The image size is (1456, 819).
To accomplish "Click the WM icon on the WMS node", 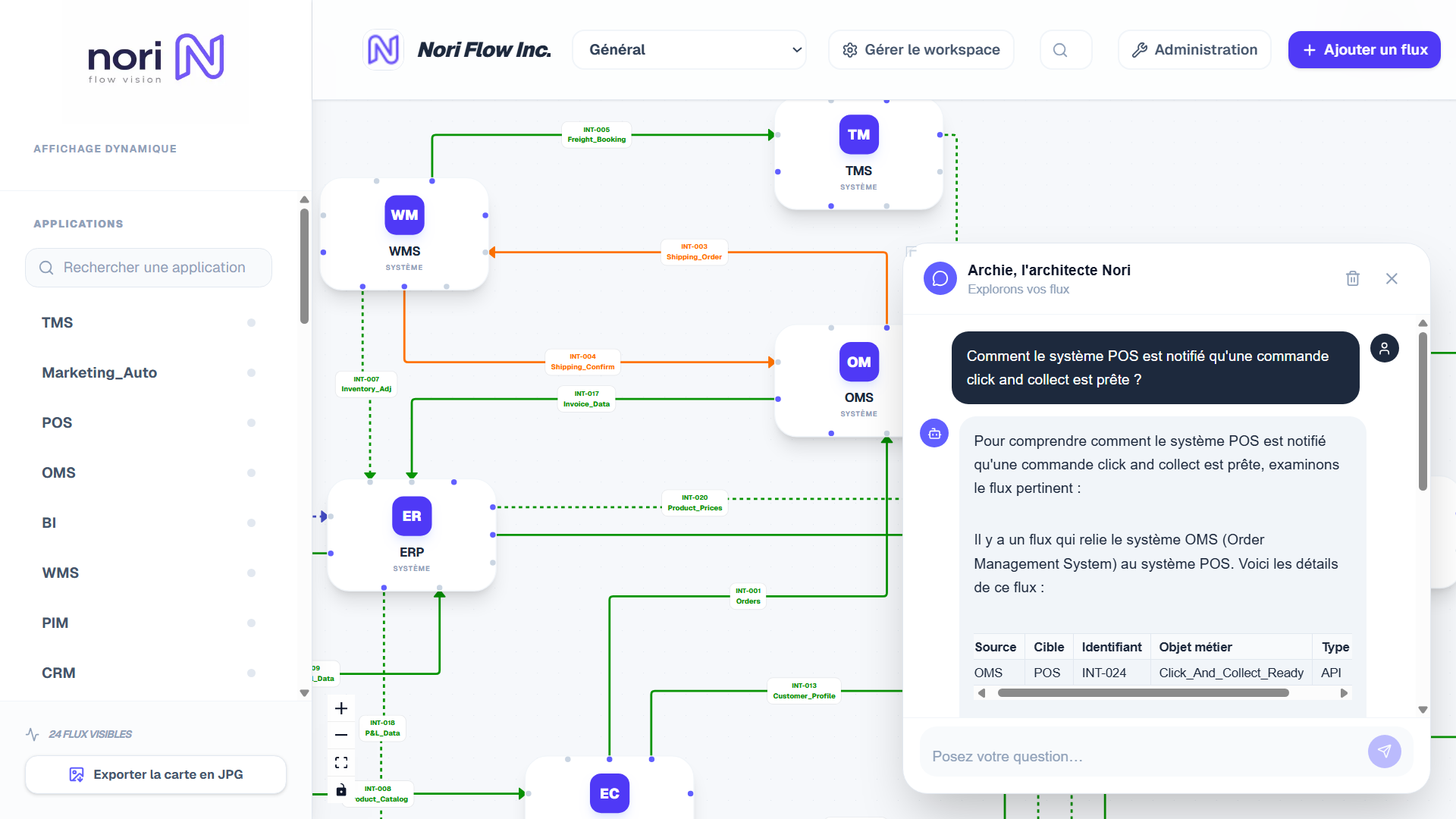I will click(404, 215).
